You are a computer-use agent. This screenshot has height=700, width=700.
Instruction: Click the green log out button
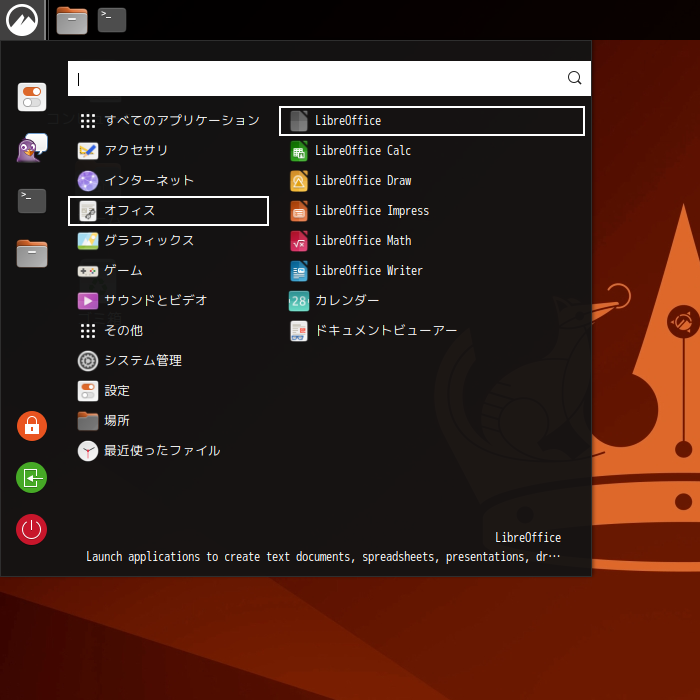pos(32,478)
